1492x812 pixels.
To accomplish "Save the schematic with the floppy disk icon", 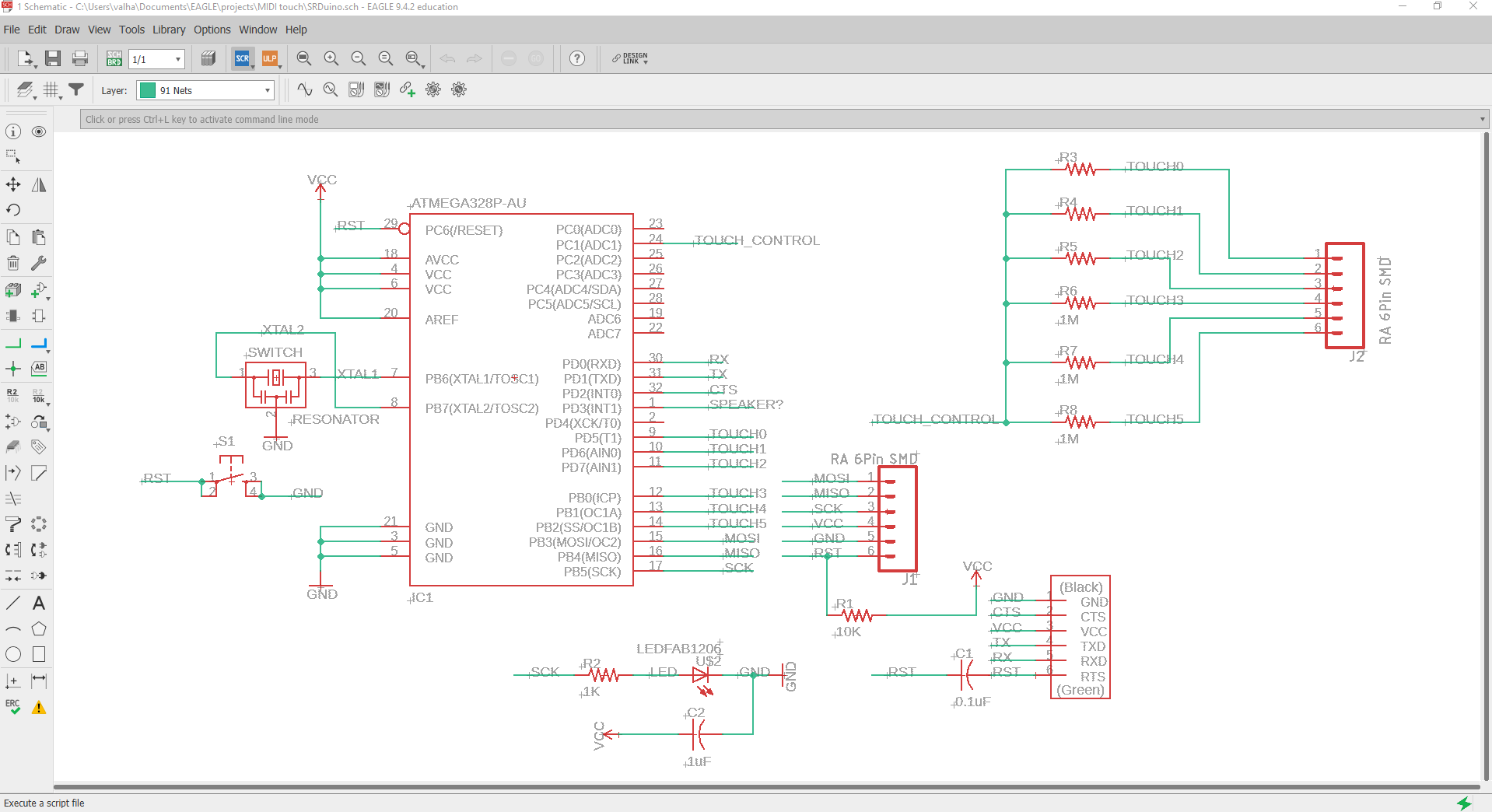I will 53,58.
